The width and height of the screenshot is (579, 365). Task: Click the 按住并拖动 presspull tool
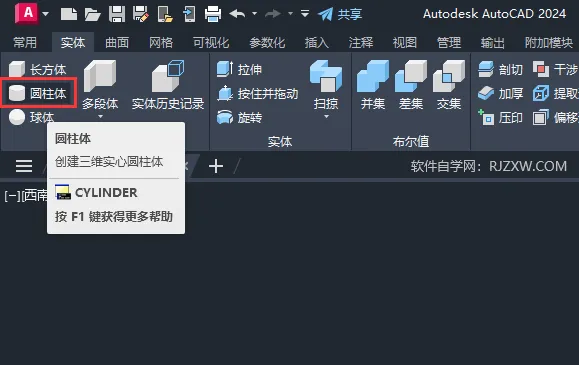(x=257, y=94)
